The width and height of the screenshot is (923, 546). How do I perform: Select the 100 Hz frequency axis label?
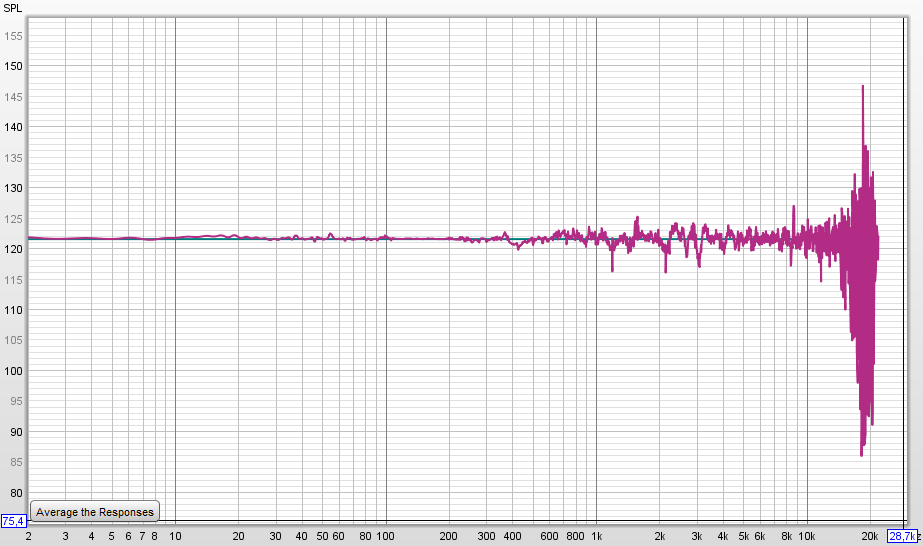[386, 537]
